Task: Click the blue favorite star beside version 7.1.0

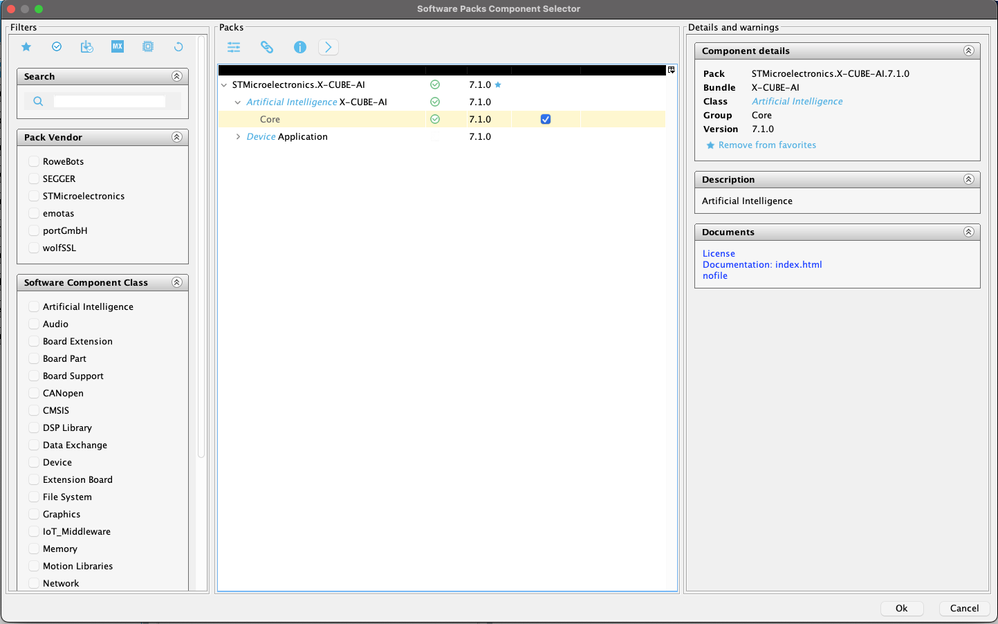Action: [498, 85]
